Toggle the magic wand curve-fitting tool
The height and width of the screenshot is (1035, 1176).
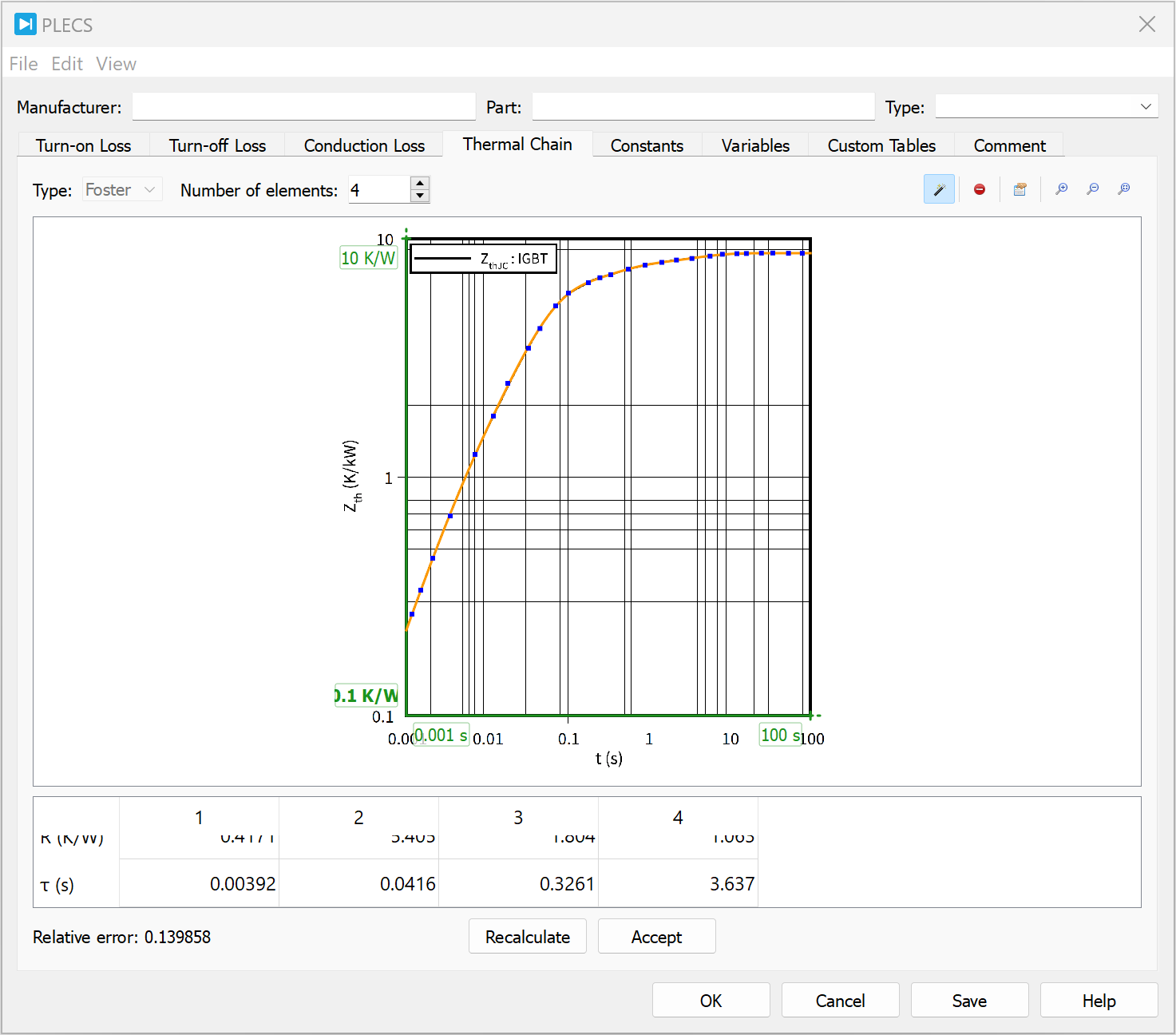939,189
